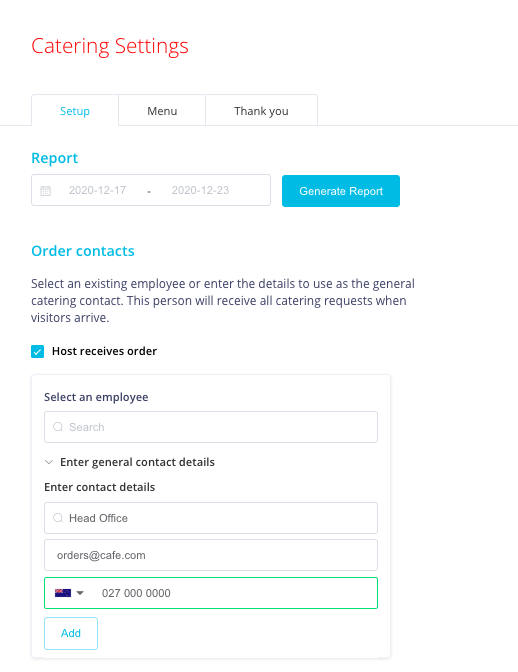The height and width of the screenshot is (672, 518).
Task: Switch to the Menu tab
Action: coord(162,111)
